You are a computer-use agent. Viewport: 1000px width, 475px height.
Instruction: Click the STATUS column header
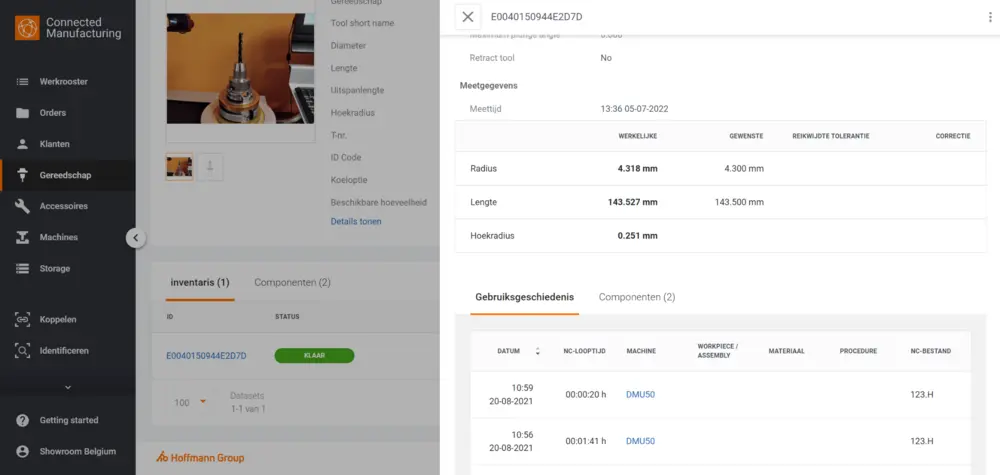click(x=287, y=317)
